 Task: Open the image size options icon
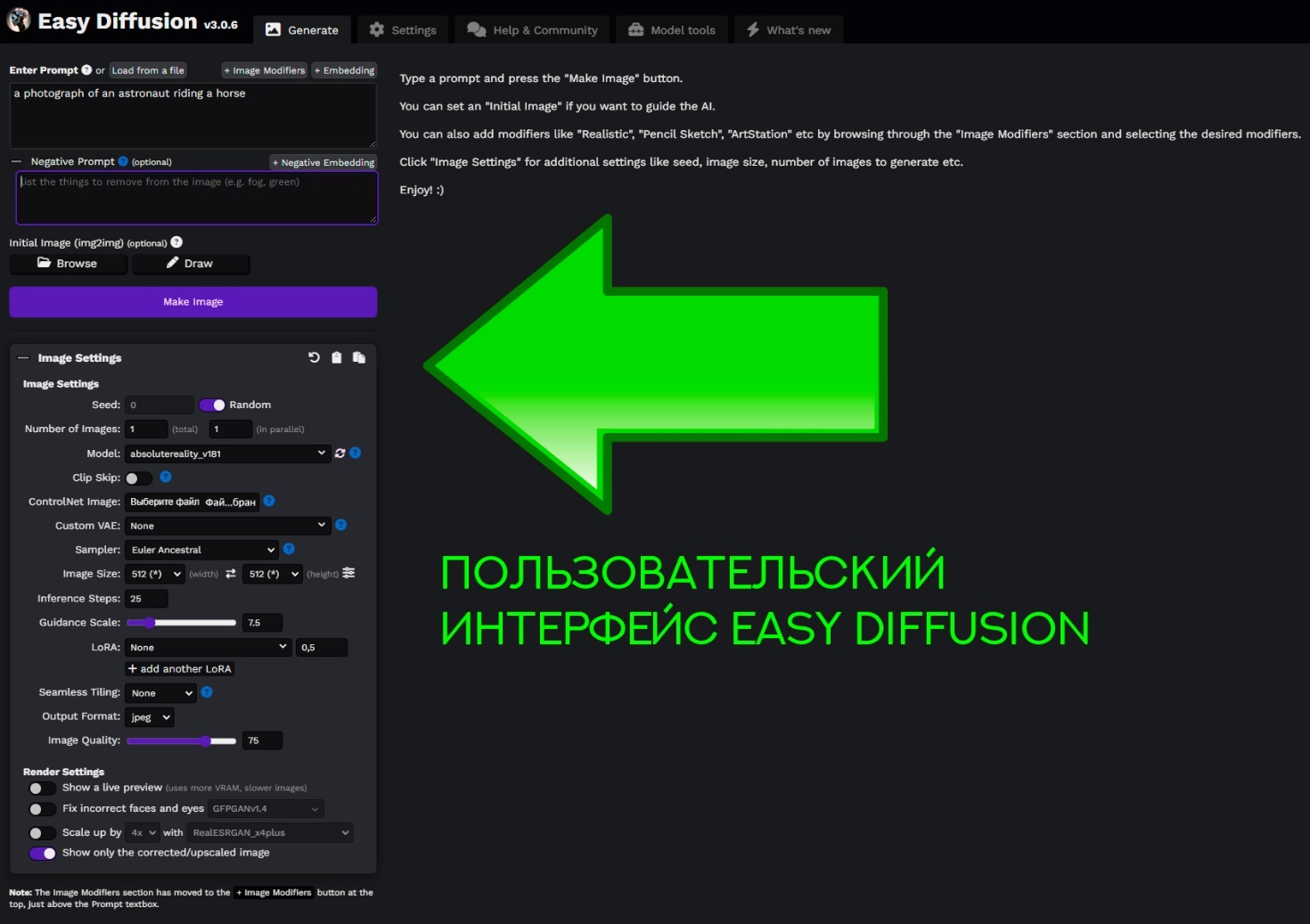[x=348, y=573]
